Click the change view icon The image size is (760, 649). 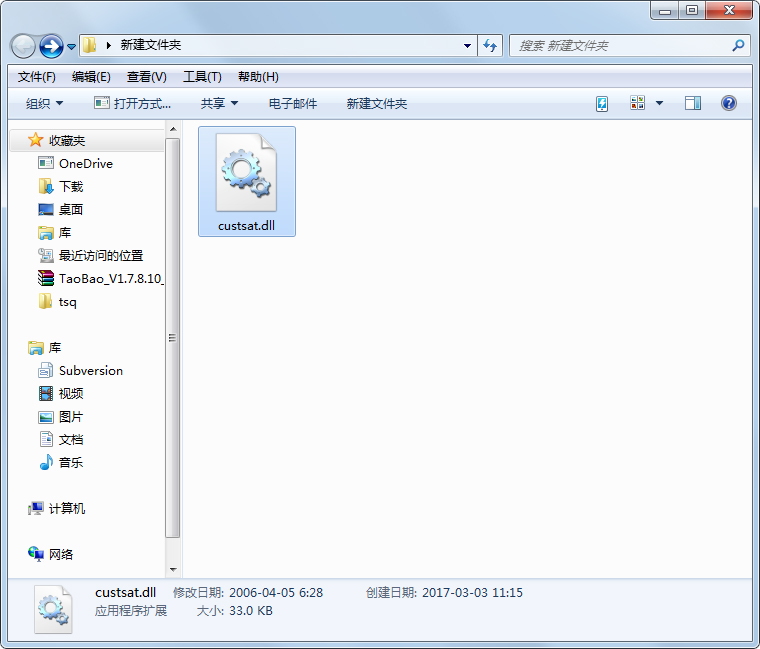637,103
